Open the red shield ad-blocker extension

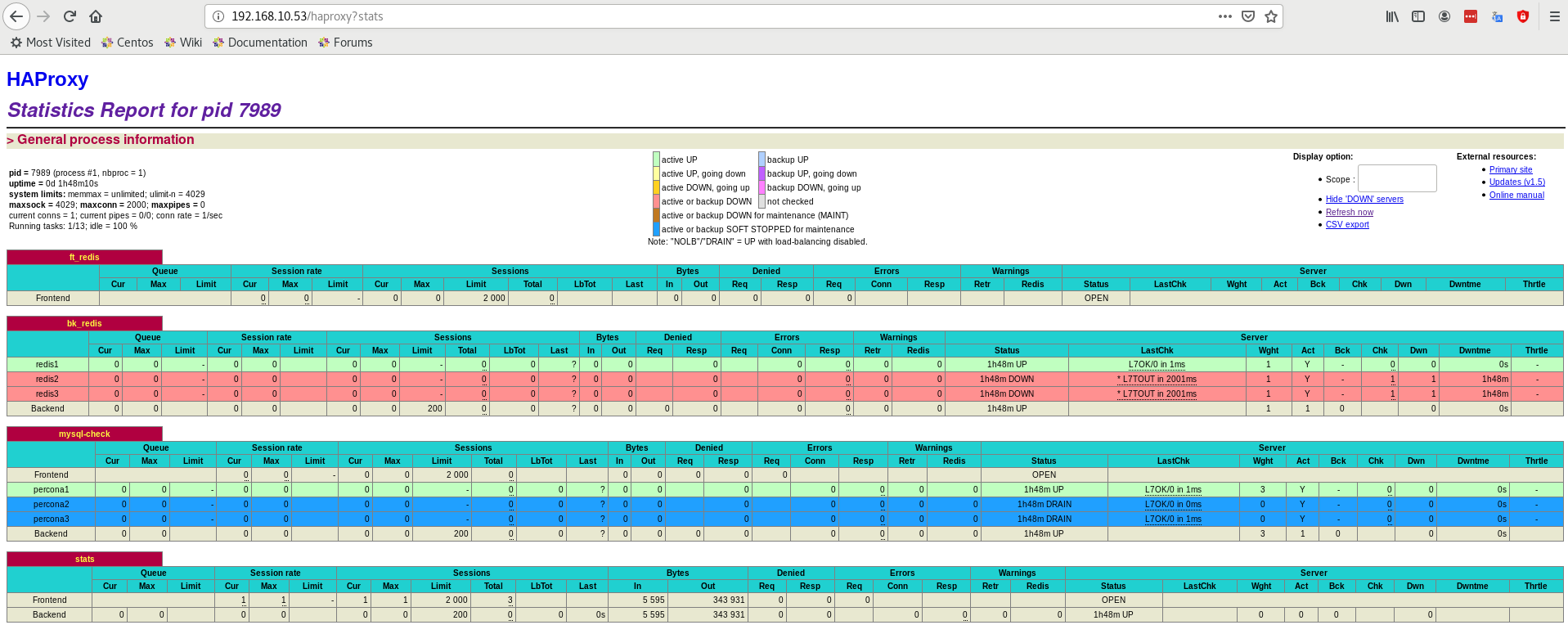(1523, 16)
